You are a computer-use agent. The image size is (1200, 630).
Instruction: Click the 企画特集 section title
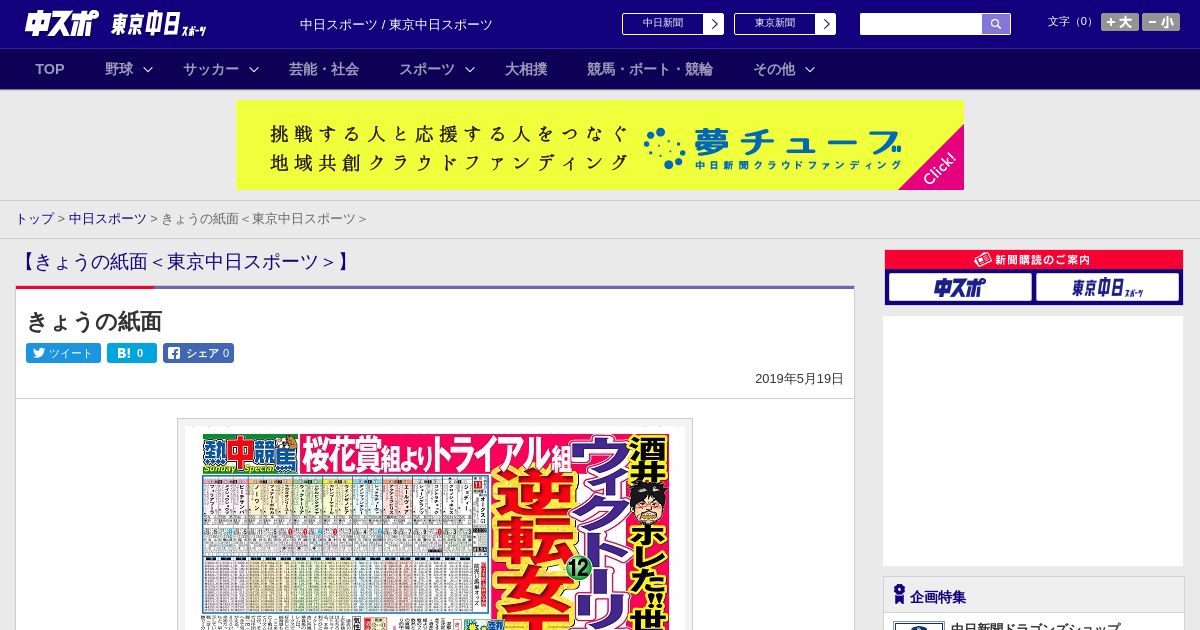938,597
